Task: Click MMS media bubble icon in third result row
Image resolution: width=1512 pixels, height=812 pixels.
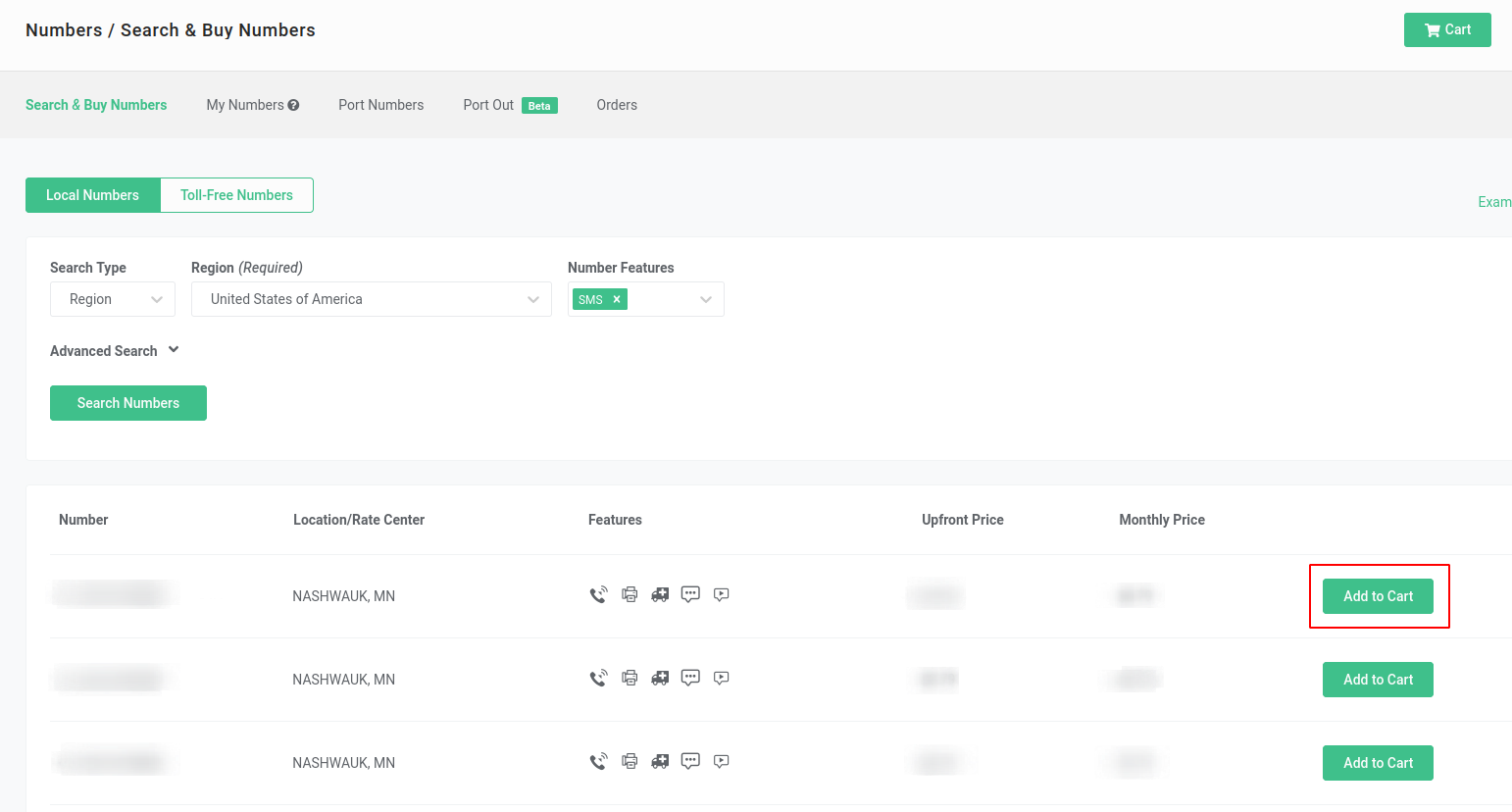Action: point(722,761)
